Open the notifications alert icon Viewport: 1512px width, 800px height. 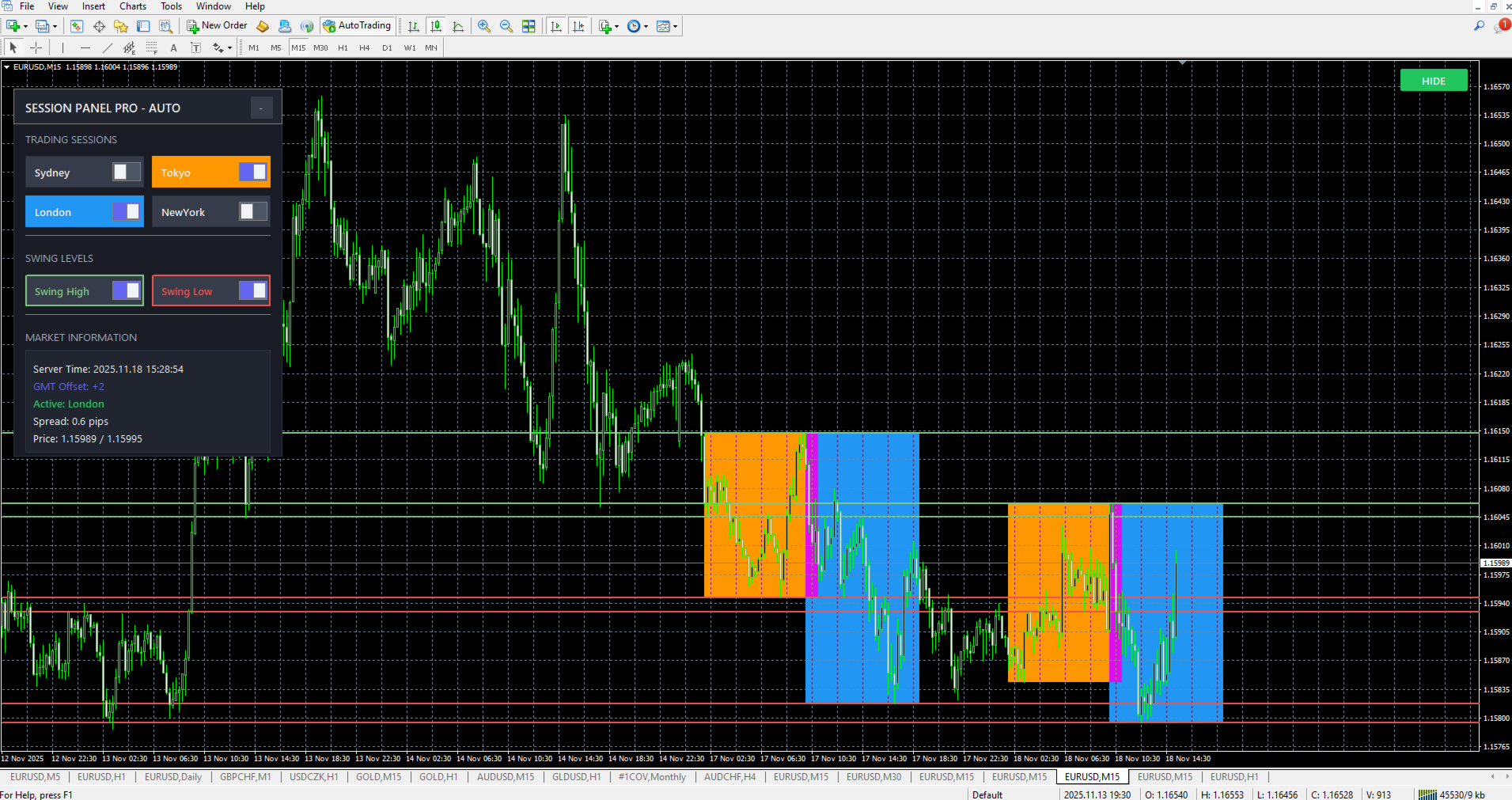[1501, 26]
